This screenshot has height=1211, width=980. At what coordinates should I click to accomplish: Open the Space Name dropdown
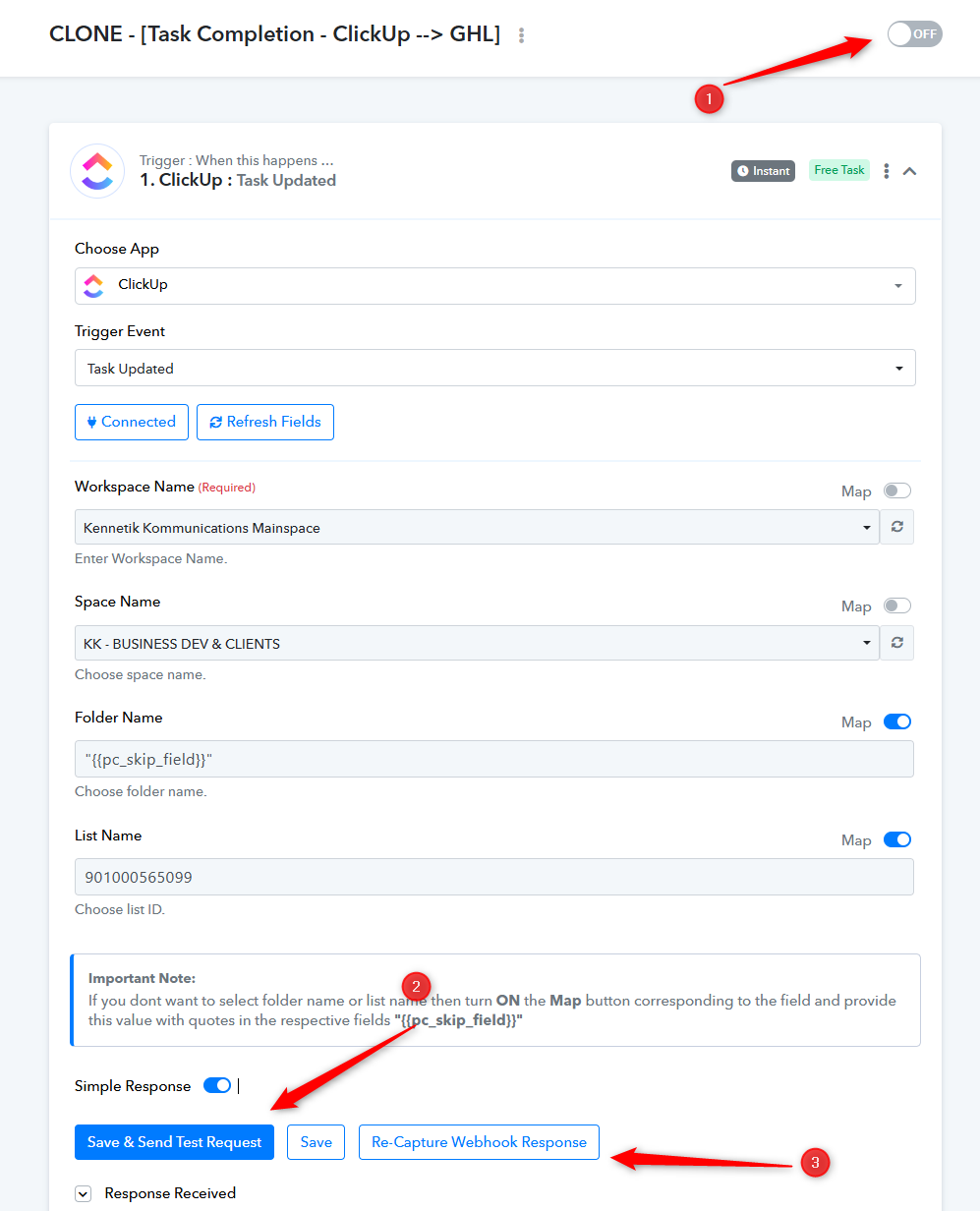(x=477, y=643)
